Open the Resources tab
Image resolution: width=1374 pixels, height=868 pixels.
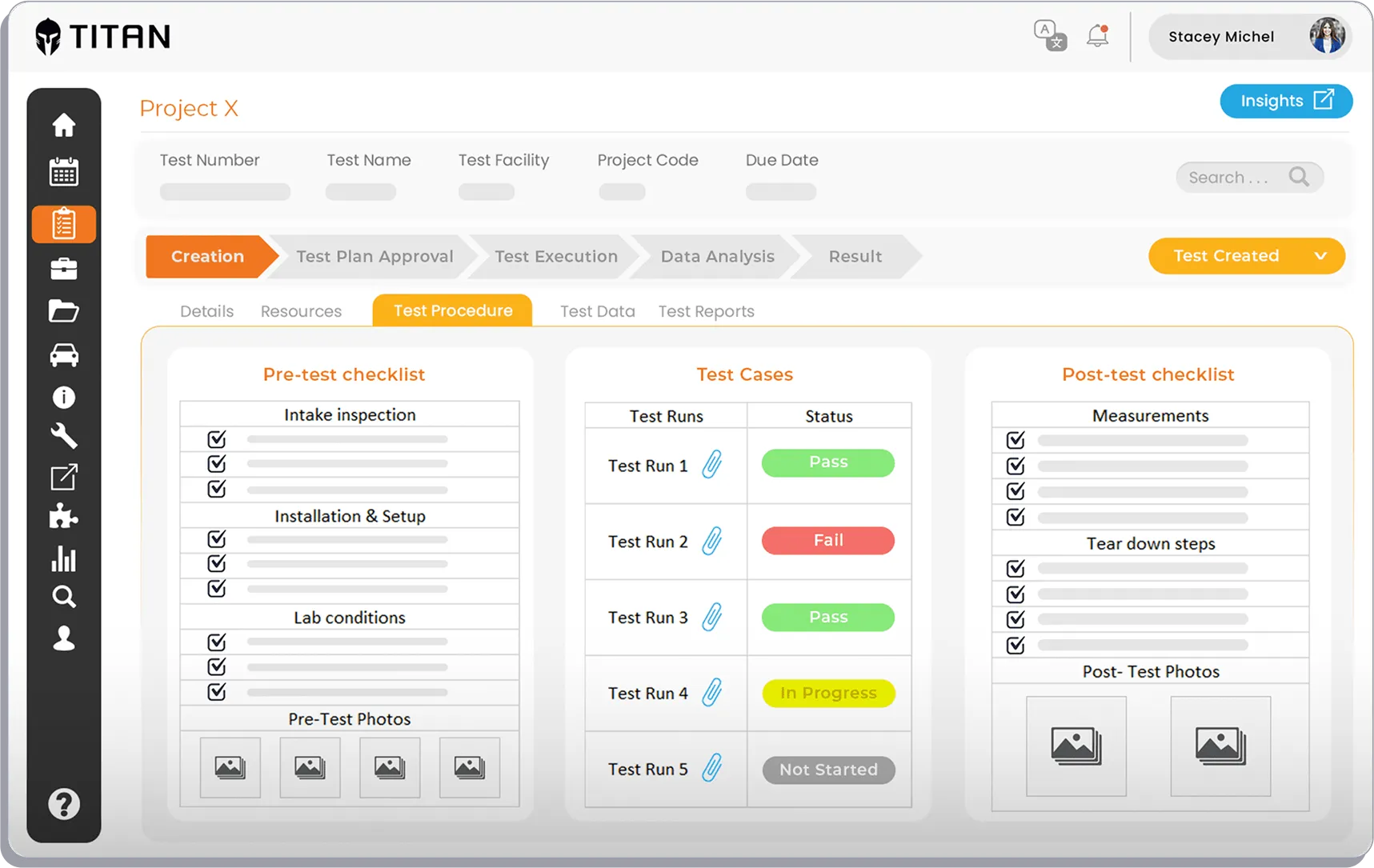point(301,311)
